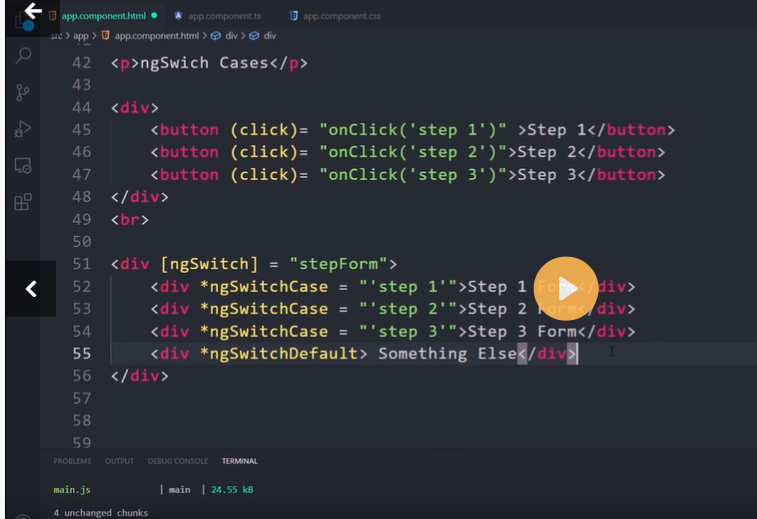Image resolution: width=757 pixels, height=519 pixels.
Task: Open the Remote Explorer view
Action: click(x=23, y=165)
